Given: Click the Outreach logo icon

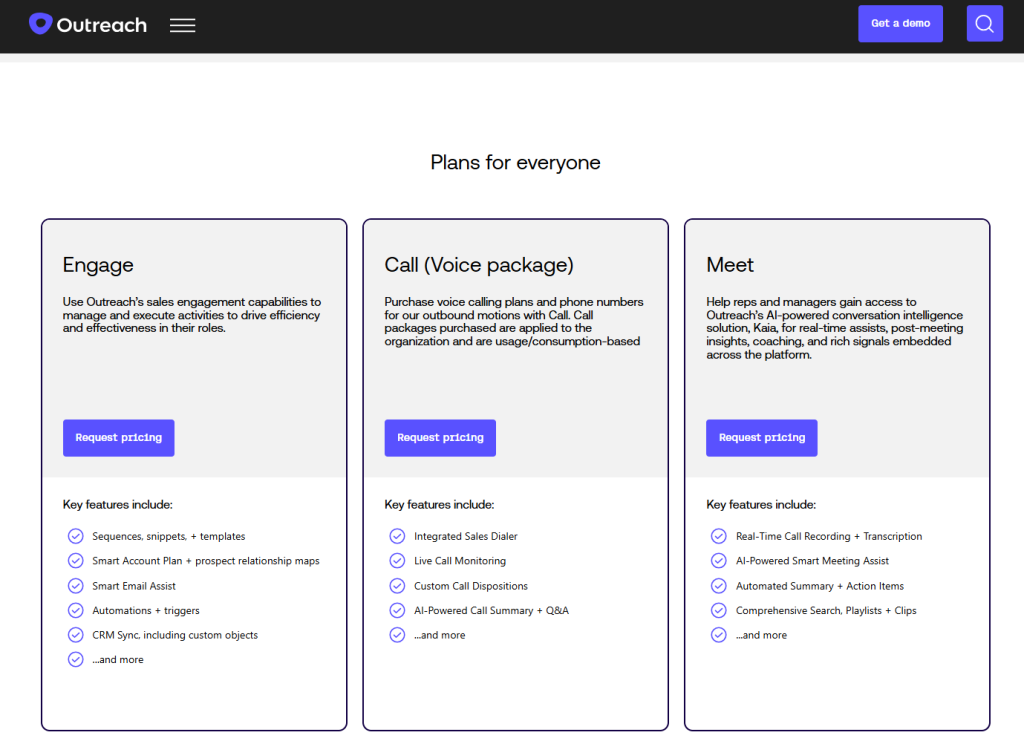Looking at the screenshot, I should (39, 23).
